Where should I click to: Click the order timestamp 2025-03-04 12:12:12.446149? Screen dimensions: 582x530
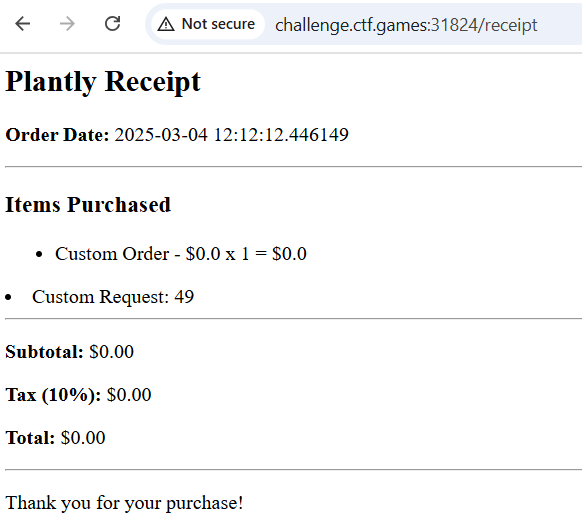(x=232, y=135)
